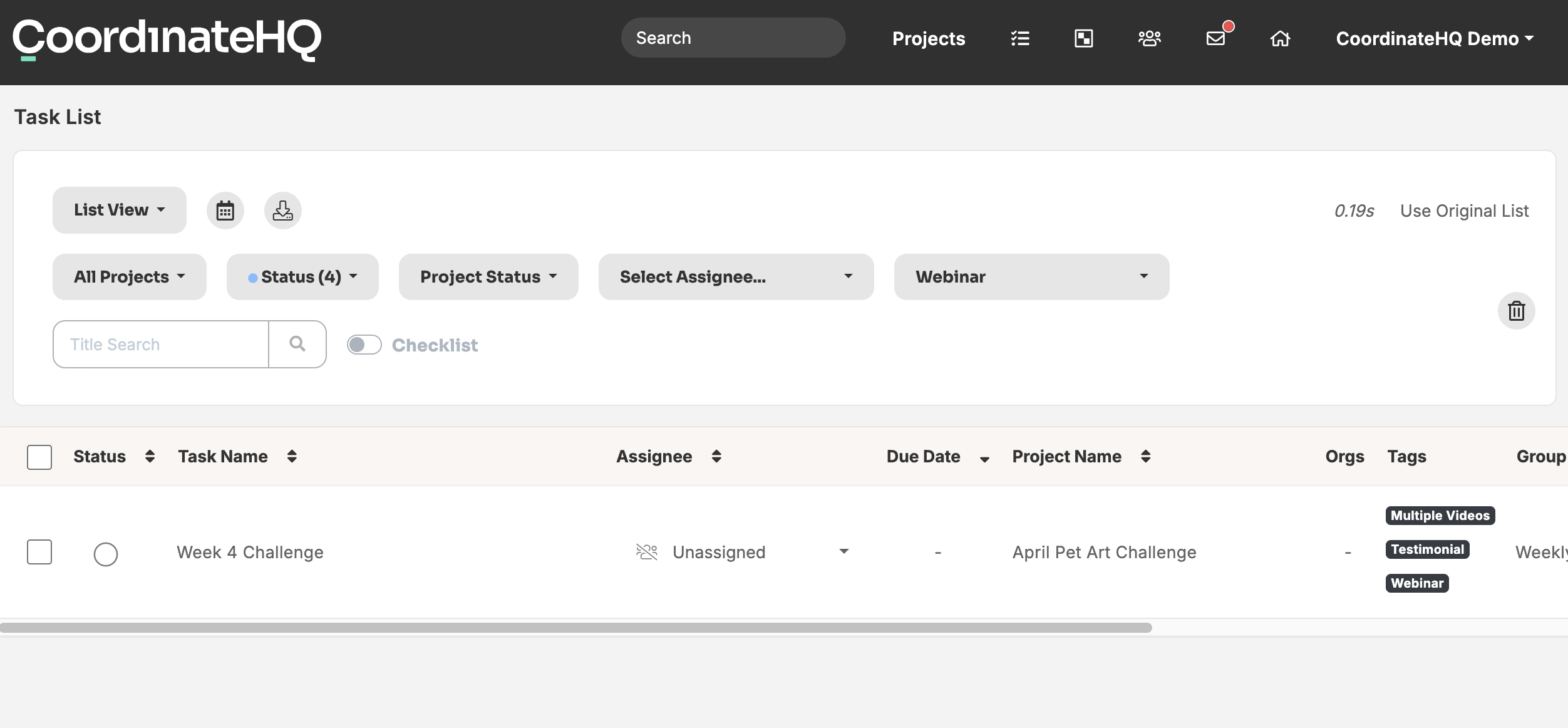Open the people/contacts icon in navbar

click(1150, 39)
